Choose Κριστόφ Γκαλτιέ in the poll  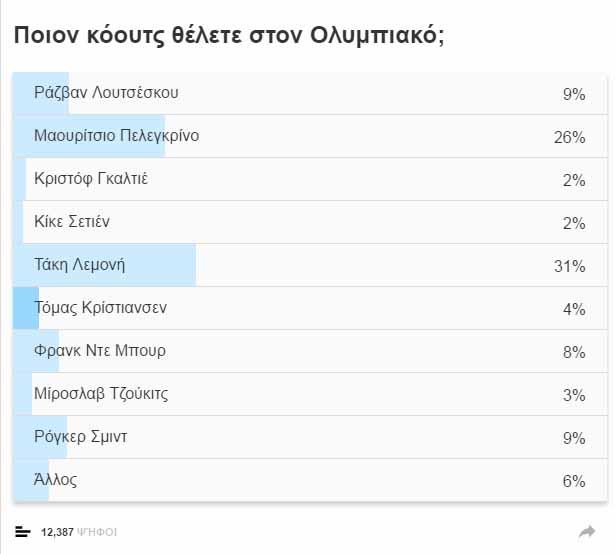[x=310, y=179]
